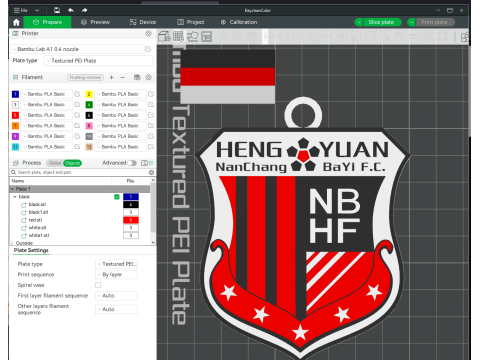The height and width of the screenshot is (360, 480).
Task: Select the black.stl part
Action: point(37,204)
